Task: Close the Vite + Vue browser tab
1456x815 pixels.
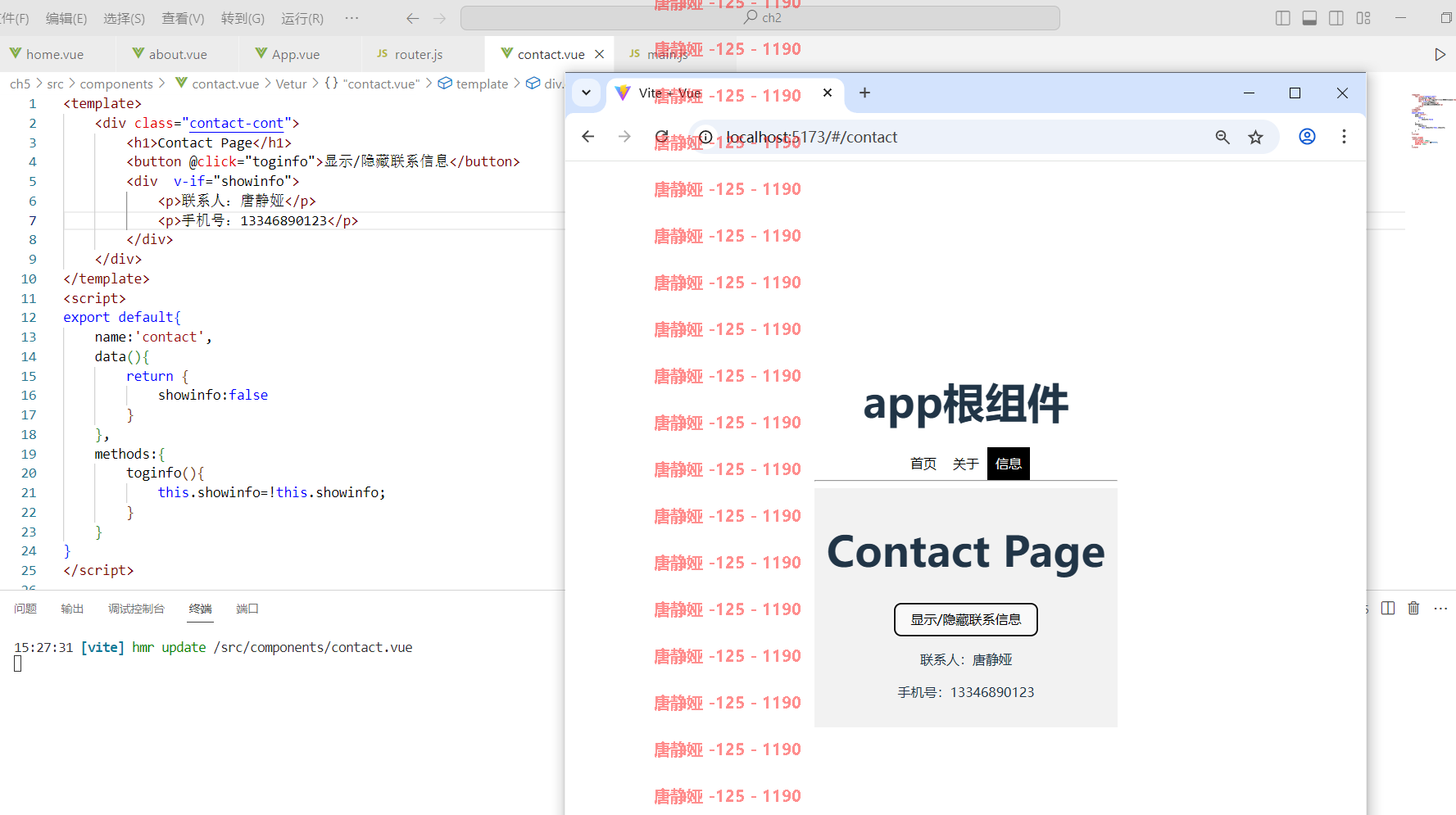Action: click(x=828, y=93)
